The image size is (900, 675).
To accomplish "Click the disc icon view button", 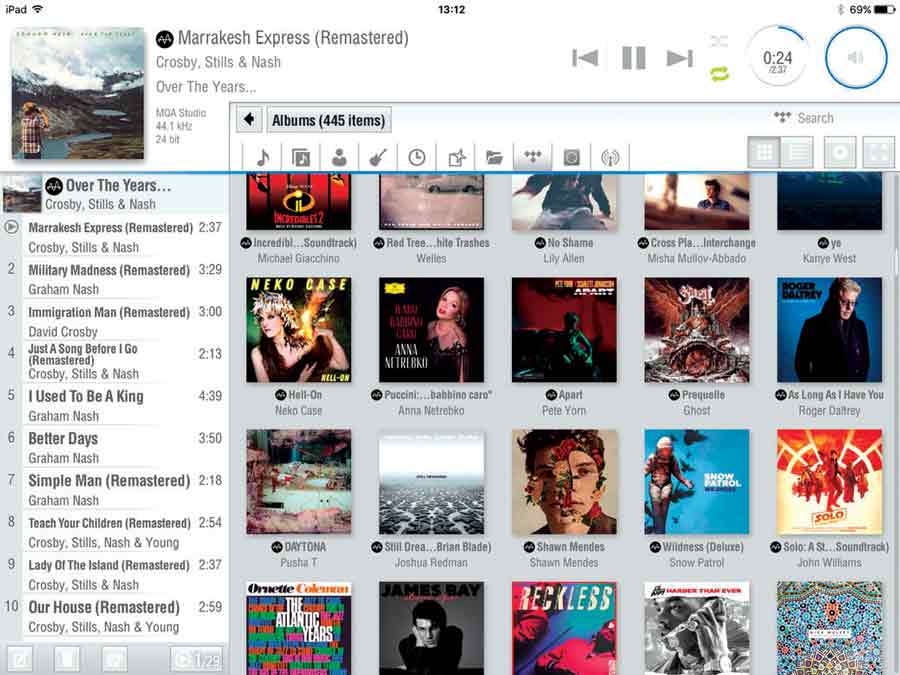I will tap(840, 152).
